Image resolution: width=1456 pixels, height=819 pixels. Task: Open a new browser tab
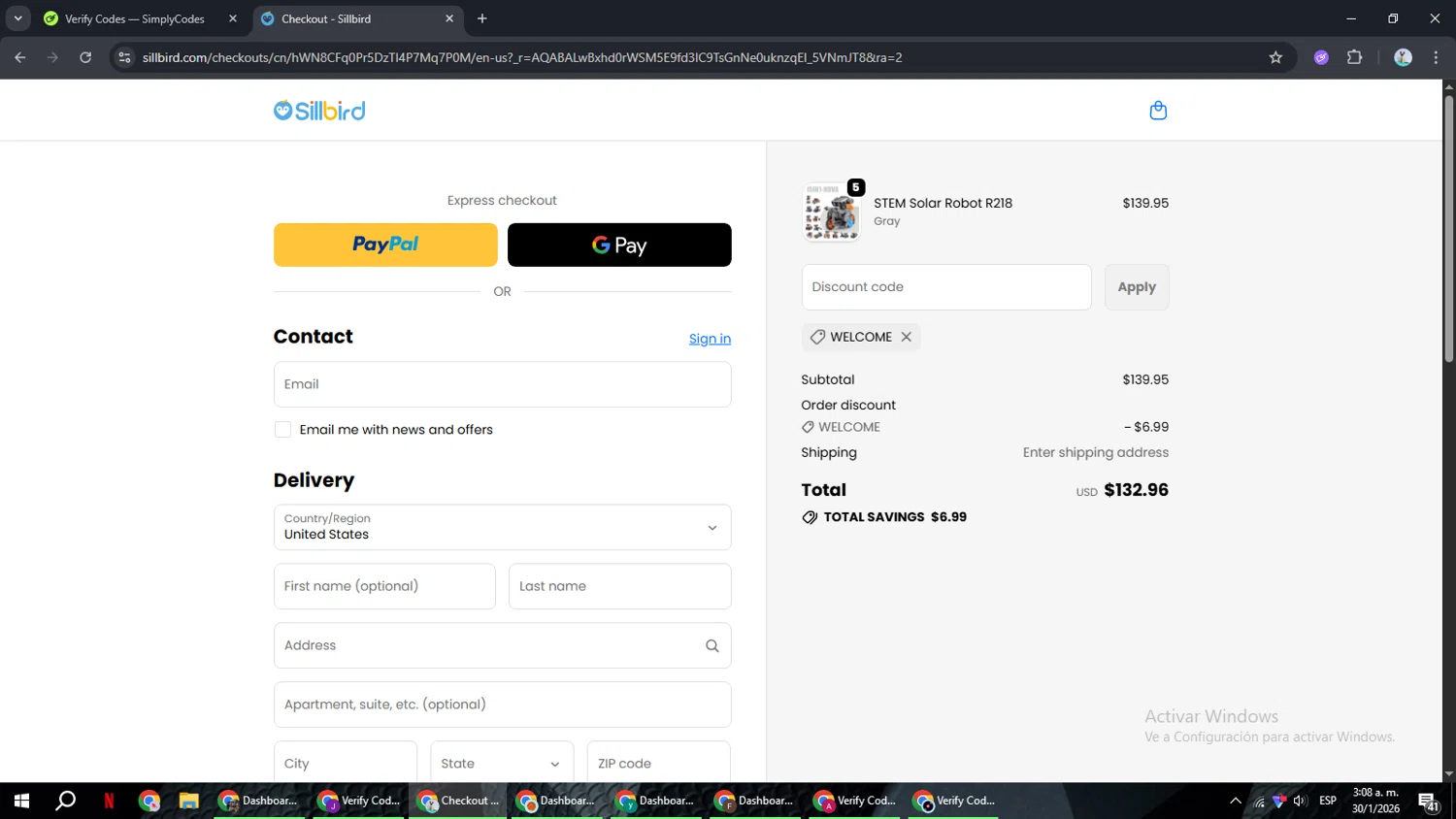click(482, 18)
